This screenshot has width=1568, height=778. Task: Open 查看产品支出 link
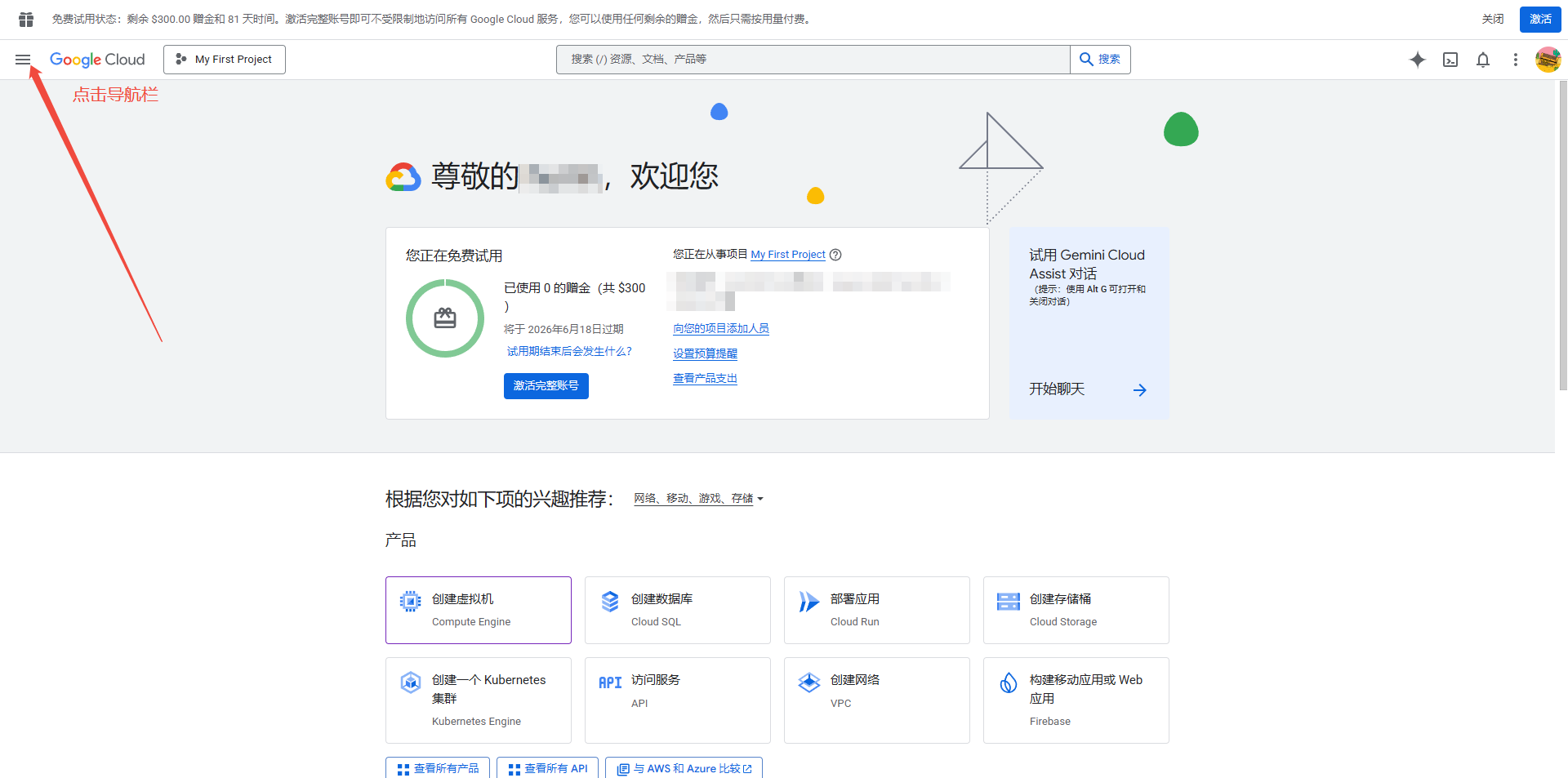tap(705, 379)
